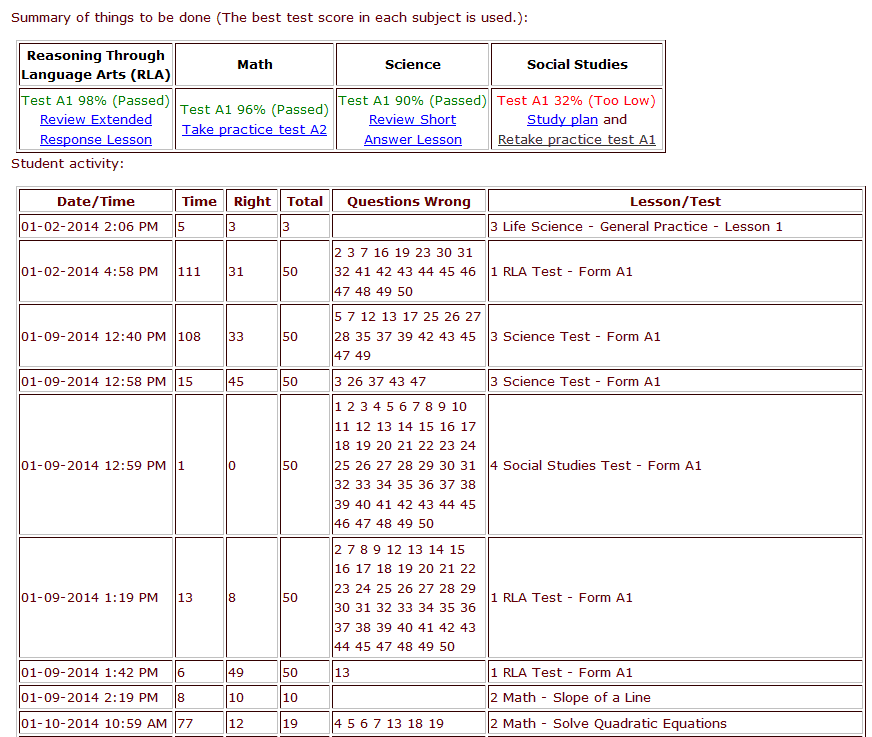
Task: Click the 'Student activity:' heading text
Action: (67, 164)
